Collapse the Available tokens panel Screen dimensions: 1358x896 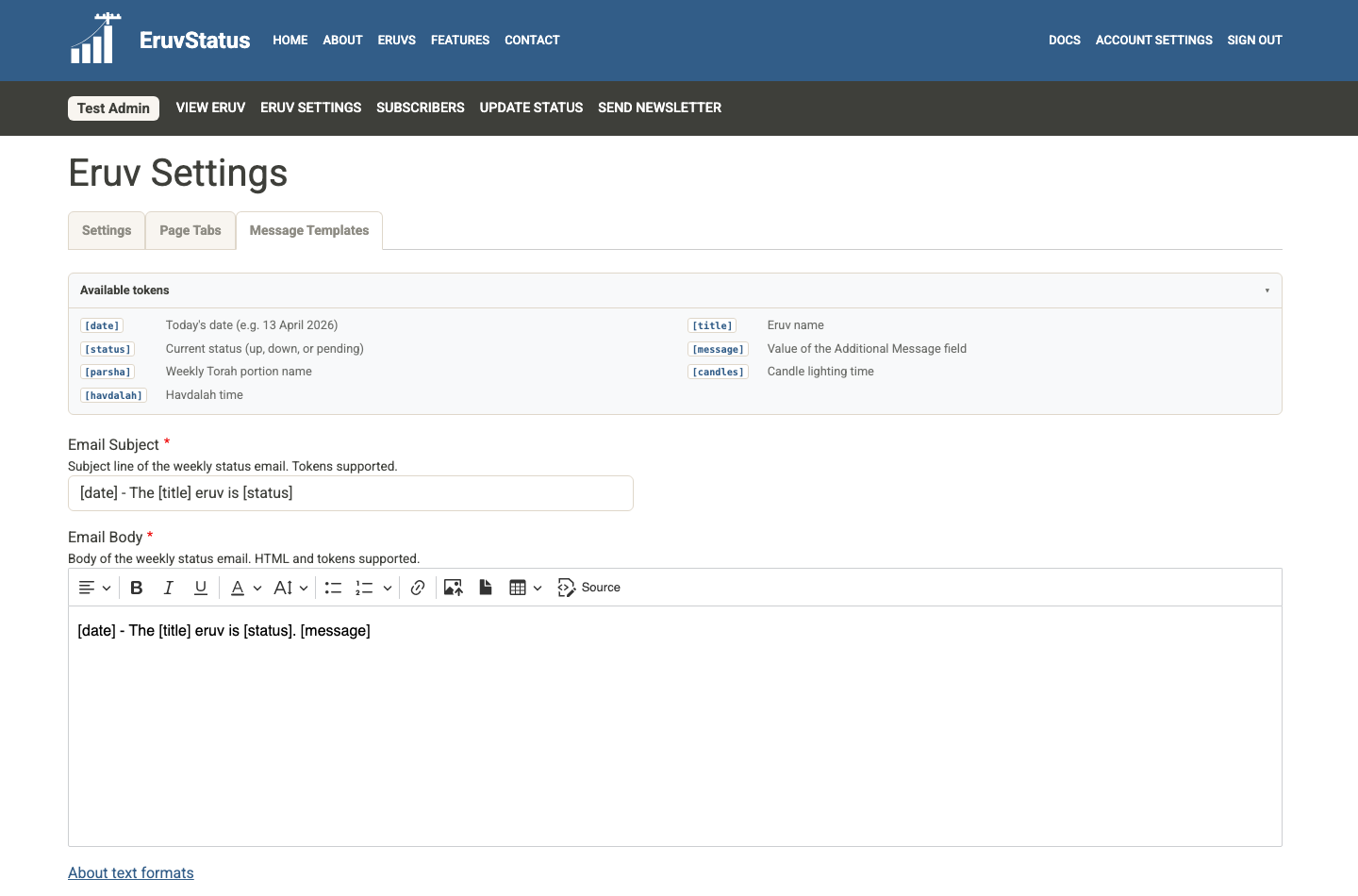coord(1267,290)
